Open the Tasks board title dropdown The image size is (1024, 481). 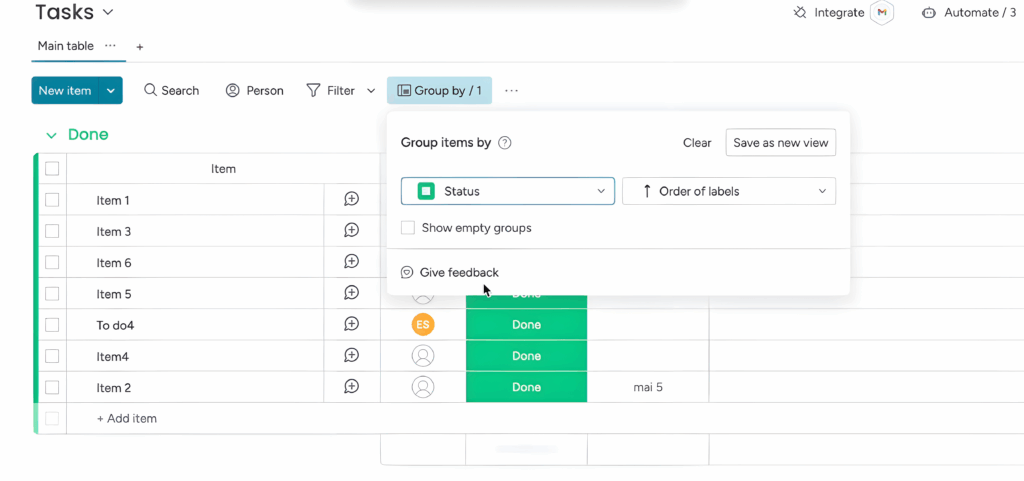[108, 12]
